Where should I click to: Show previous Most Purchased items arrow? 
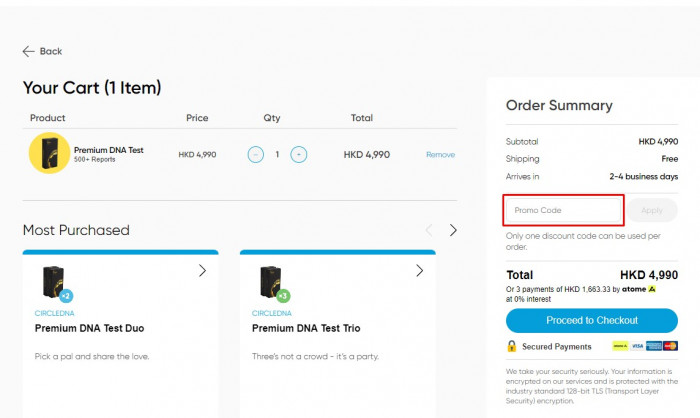[429, 230]
